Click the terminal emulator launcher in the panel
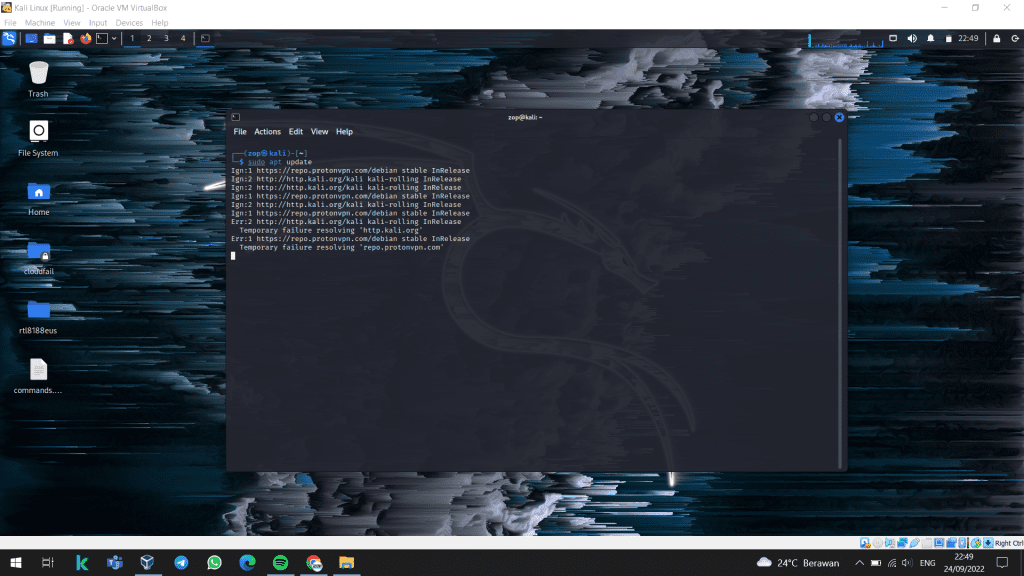Viewport: 1024px width, 576px height. 101,38
